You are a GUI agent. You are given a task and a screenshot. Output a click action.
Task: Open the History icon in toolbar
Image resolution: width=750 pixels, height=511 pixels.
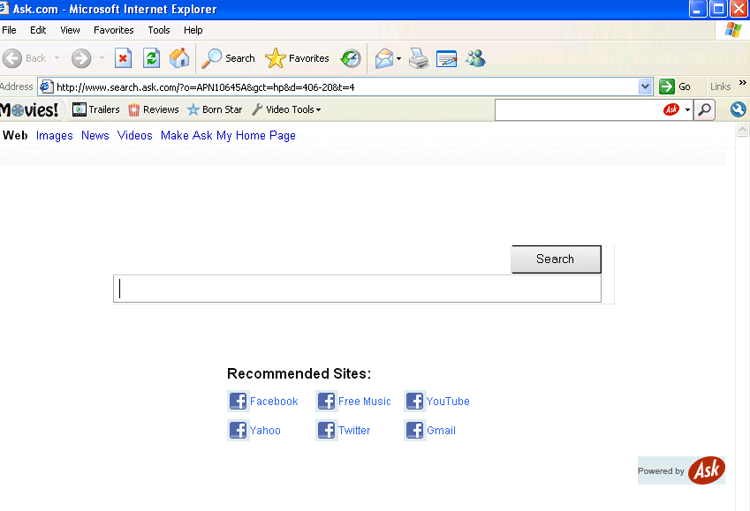pos(350,58)
